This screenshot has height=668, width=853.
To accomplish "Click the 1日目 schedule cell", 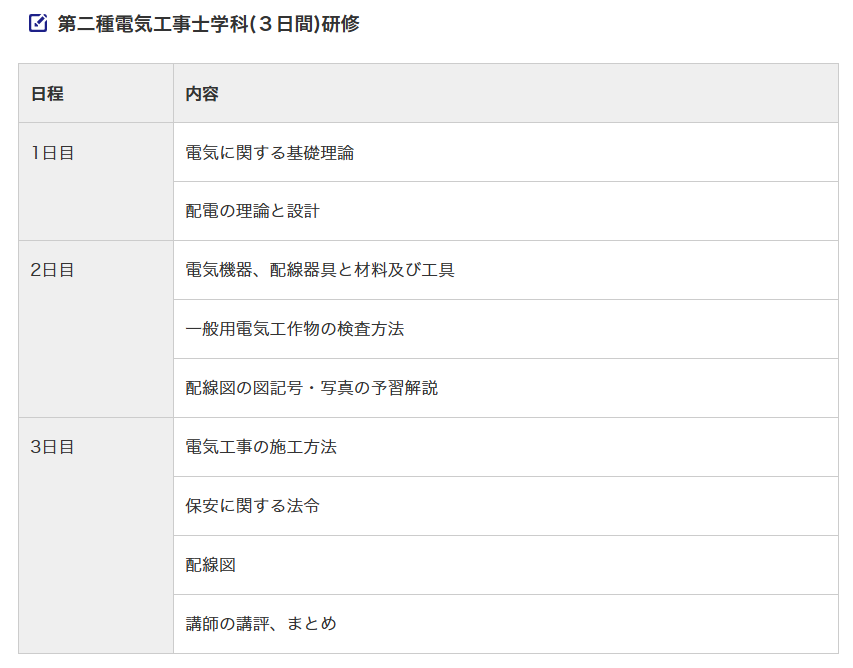I will click(x=52, y=153).
